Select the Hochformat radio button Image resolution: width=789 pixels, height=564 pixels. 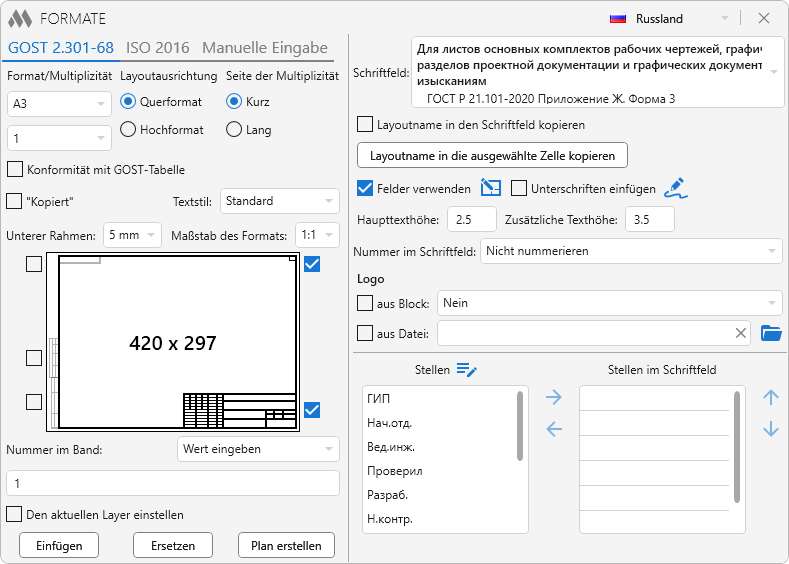pos(128,129)
